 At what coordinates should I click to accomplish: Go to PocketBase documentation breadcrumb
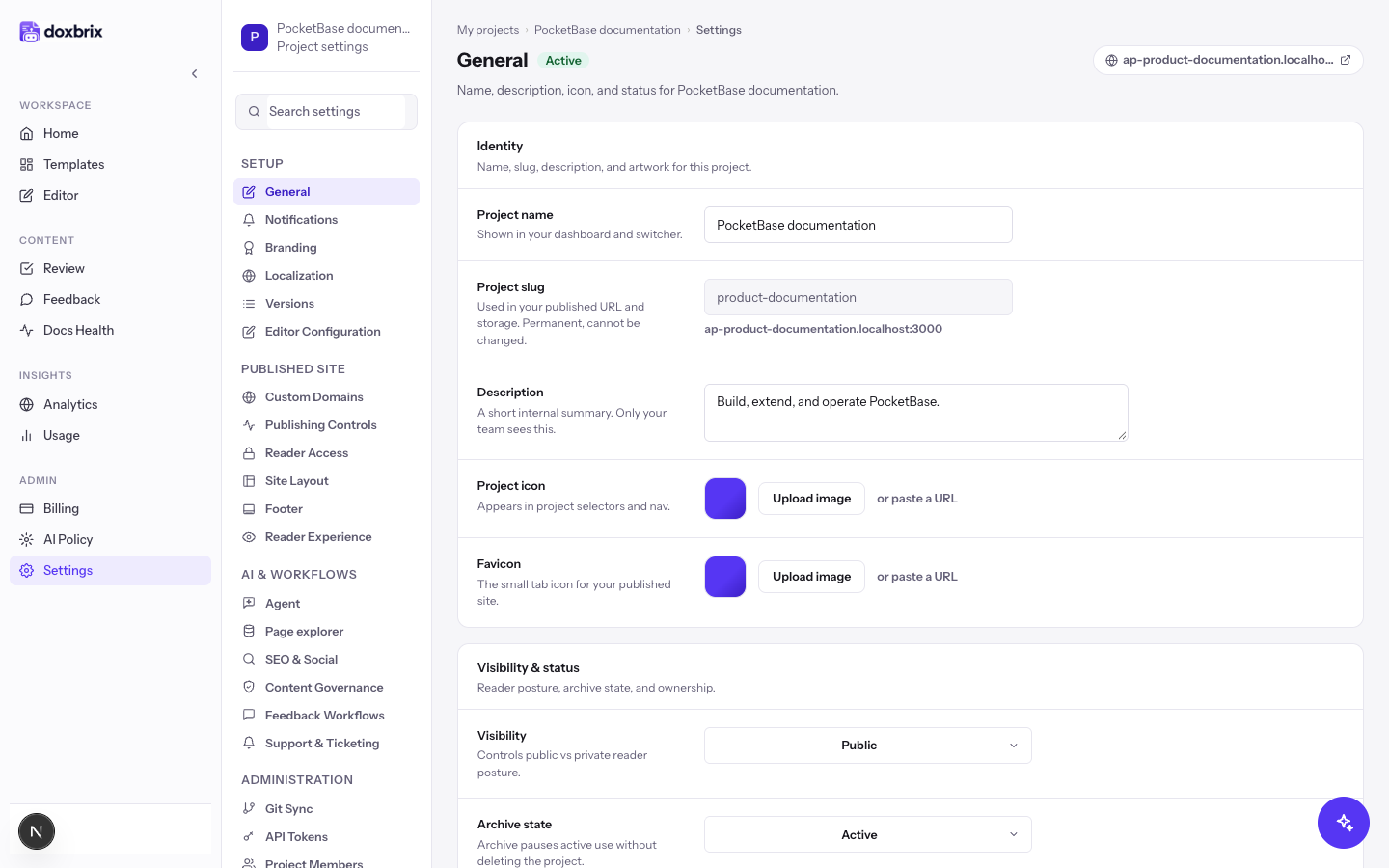[608, 30]
